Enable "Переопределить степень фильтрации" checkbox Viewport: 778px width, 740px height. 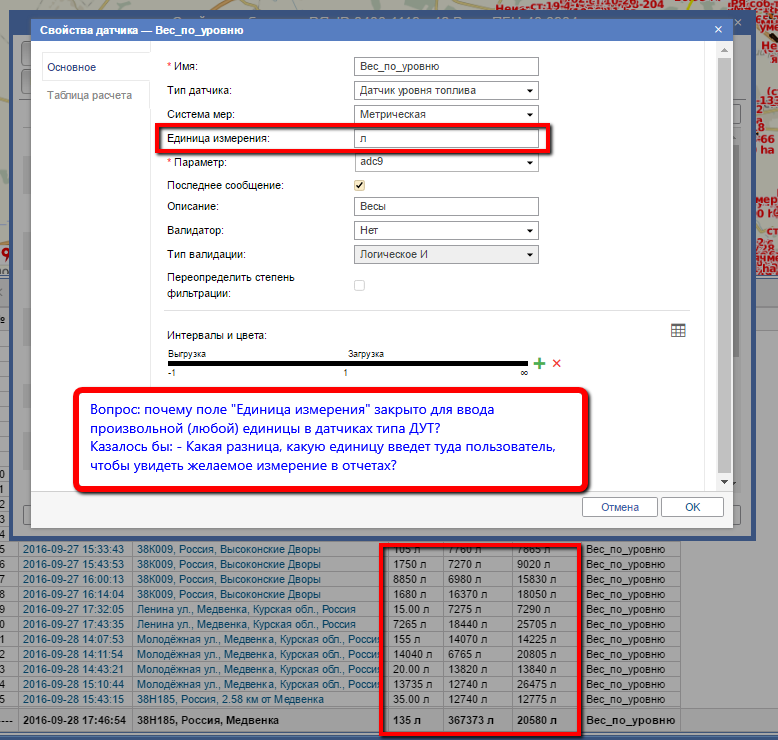coord(360,285)
